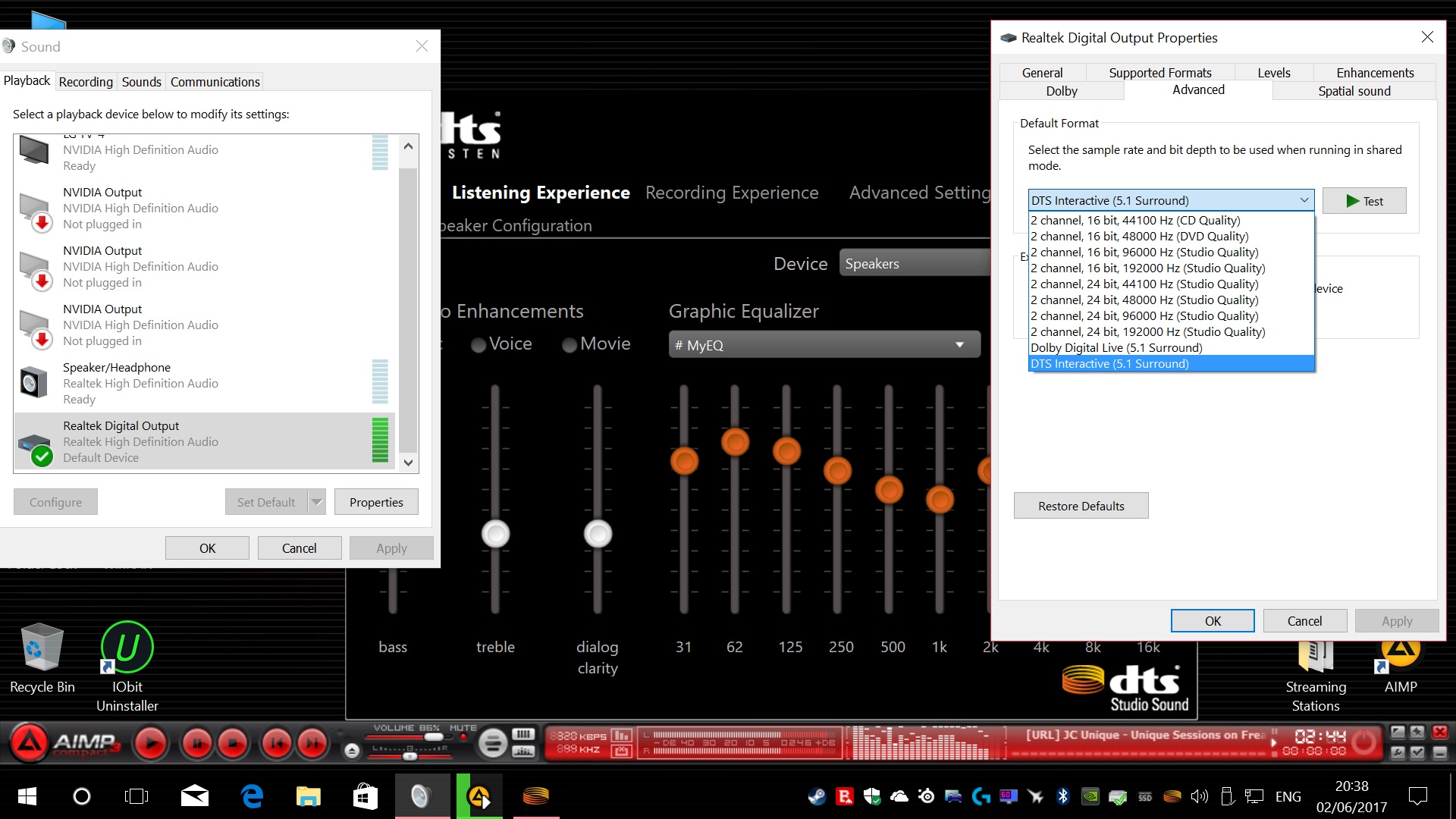
Task: Click the Bluetooth icon in system tray
Action: [x=1063, y=797]
